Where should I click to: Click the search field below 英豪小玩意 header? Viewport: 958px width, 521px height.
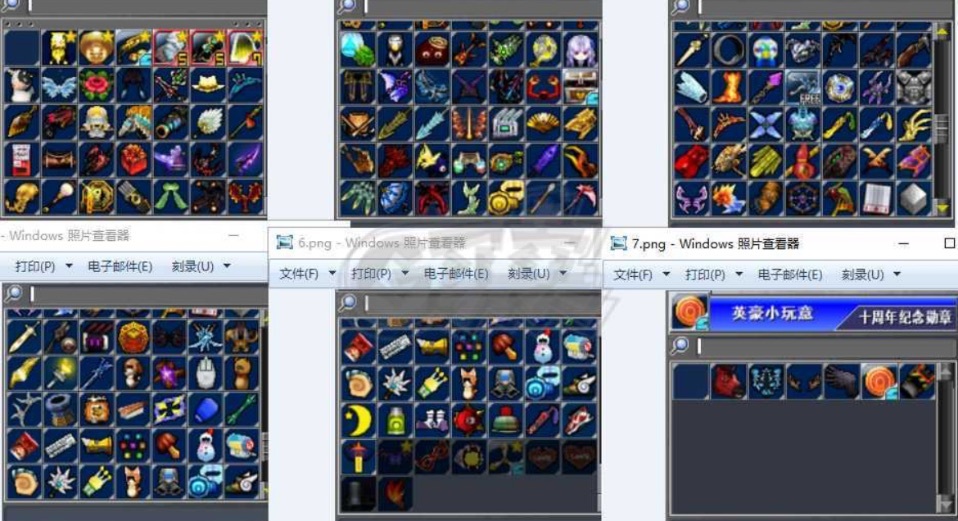click(825, 347)
